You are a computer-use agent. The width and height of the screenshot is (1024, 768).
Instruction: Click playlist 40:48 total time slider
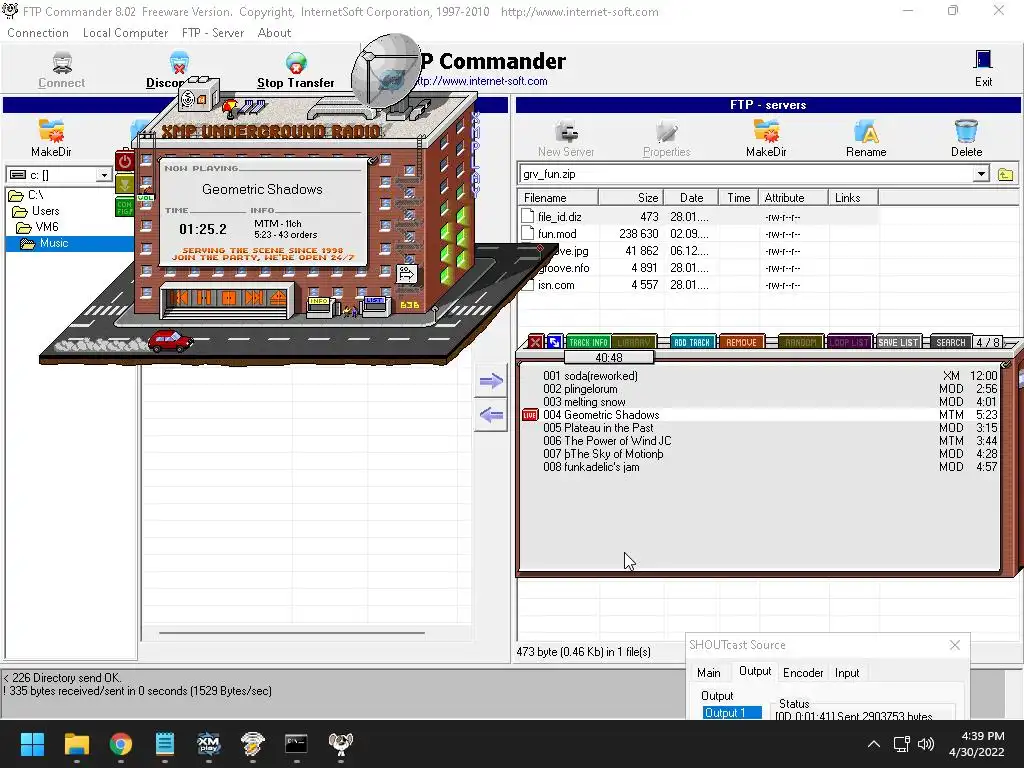pyautogui.click(x=609, y=357)
